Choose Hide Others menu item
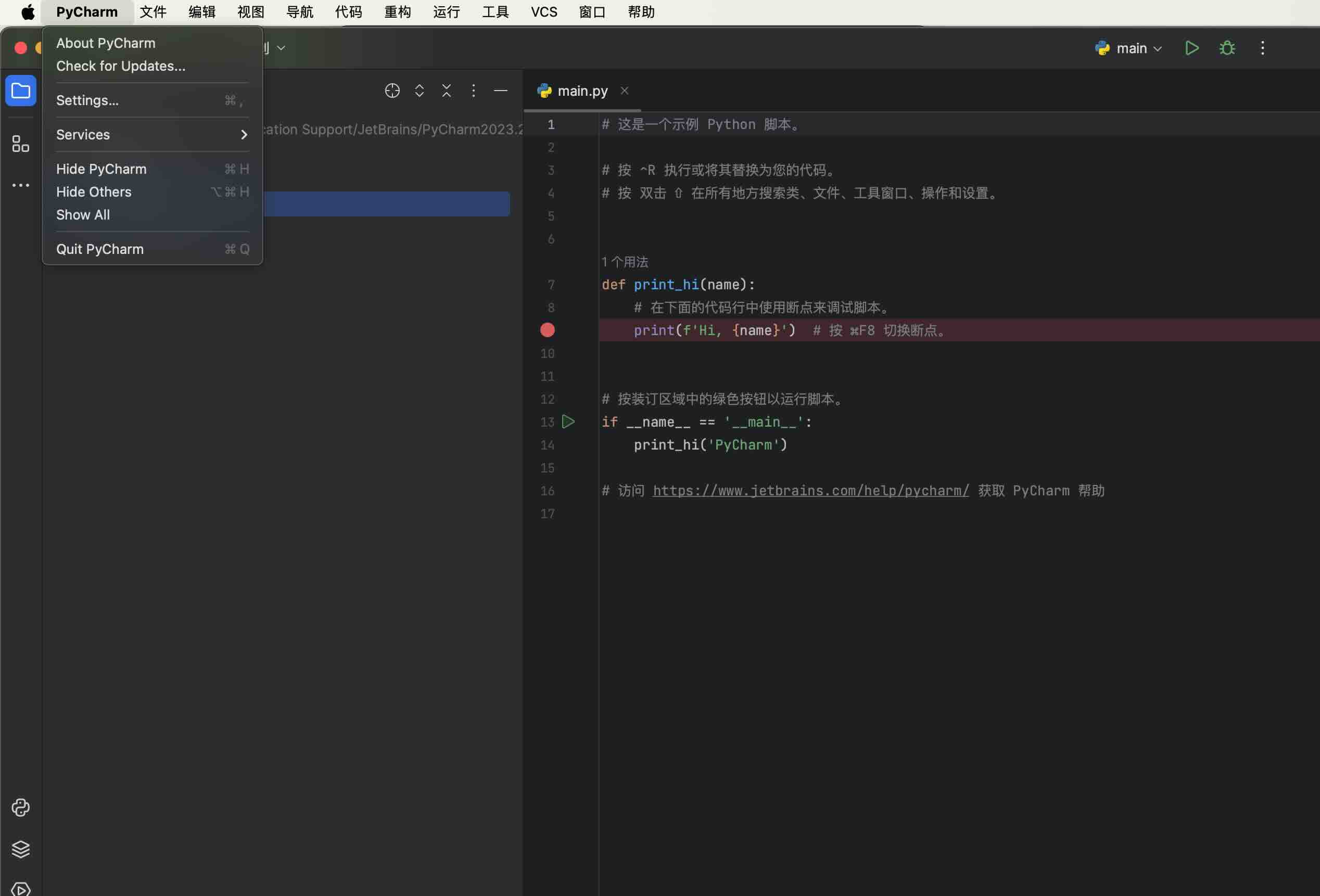The width and height of the screenshot is (1320, 896). tap(152, 192)
